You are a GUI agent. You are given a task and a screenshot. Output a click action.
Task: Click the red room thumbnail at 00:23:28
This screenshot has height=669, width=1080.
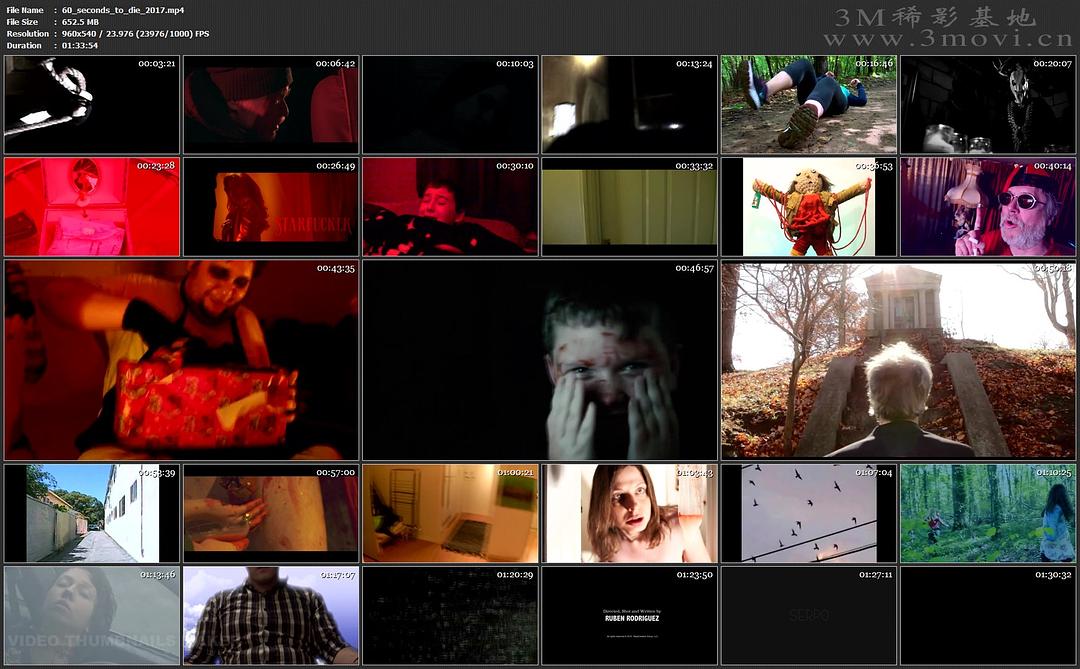tap(92, 207)
